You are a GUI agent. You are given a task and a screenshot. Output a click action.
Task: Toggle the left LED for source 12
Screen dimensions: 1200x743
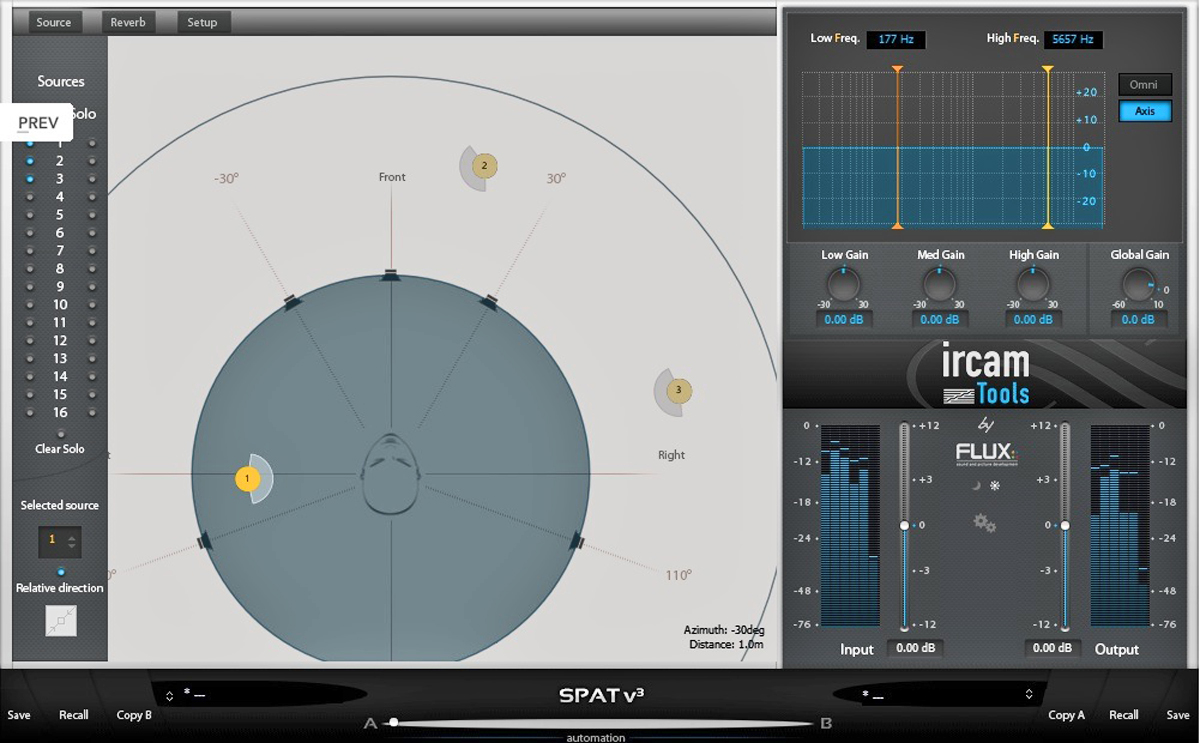(29, 341)
